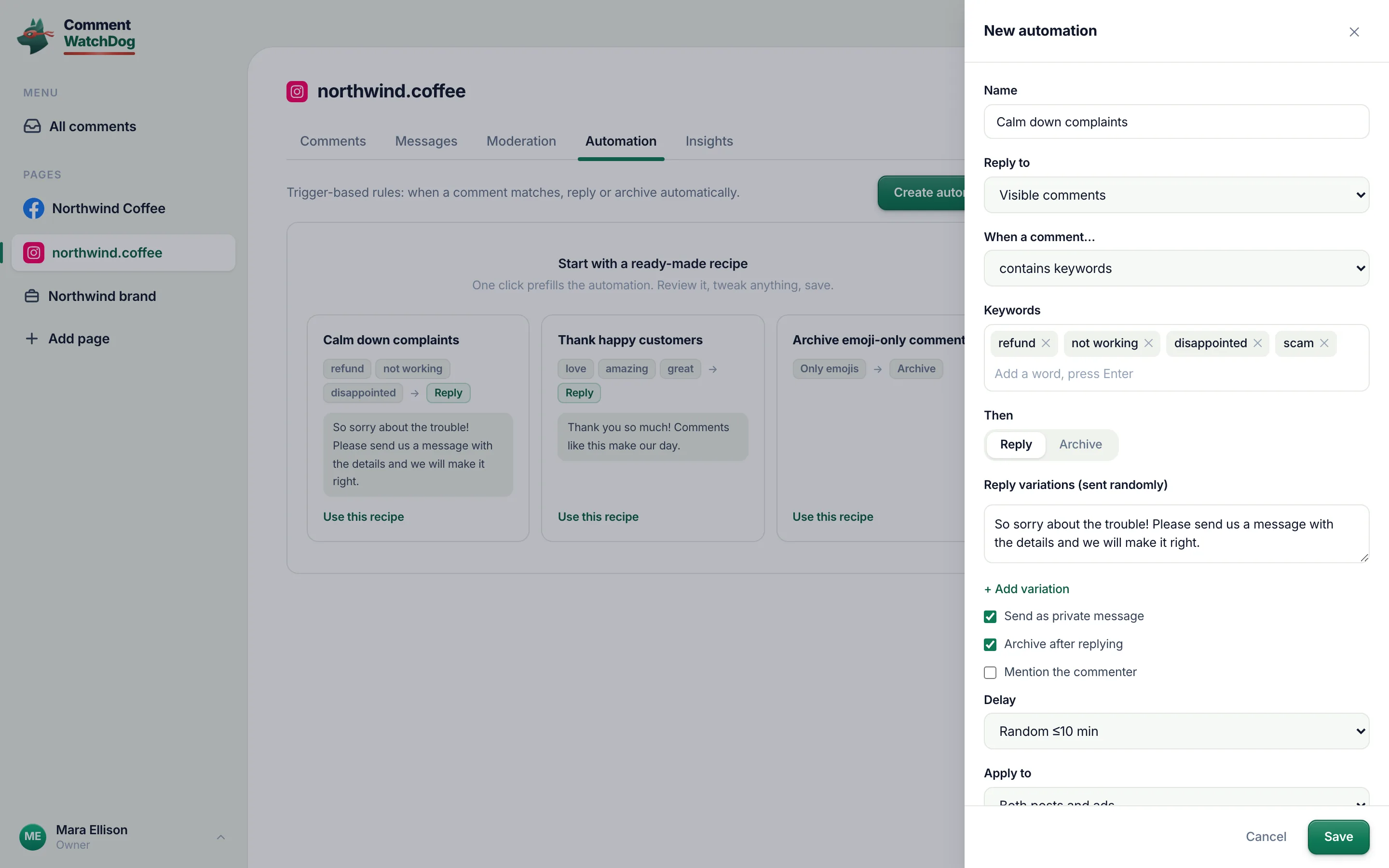Viewport: 1389px width, 868px height.
Task: Click the Calm down complaints card title
Action: coord(391,340)
